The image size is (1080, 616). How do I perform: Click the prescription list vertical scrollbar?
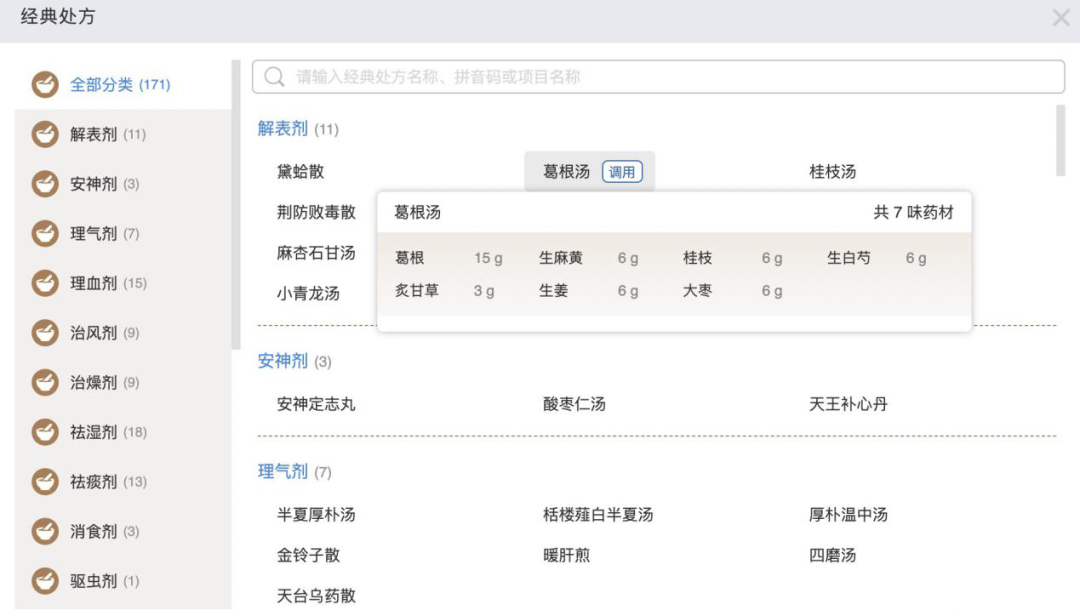pos(1060,140)
